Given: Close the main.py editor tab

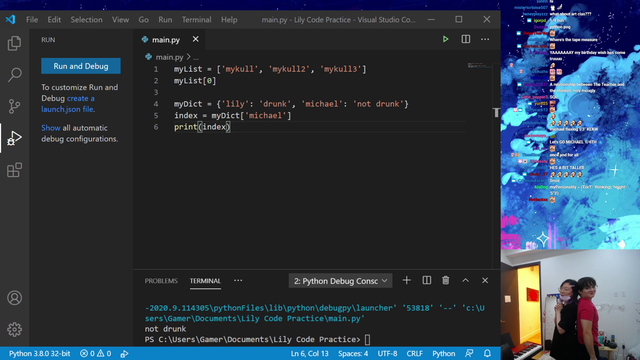Looking at the screenshot, I should [x=196, y=39].
